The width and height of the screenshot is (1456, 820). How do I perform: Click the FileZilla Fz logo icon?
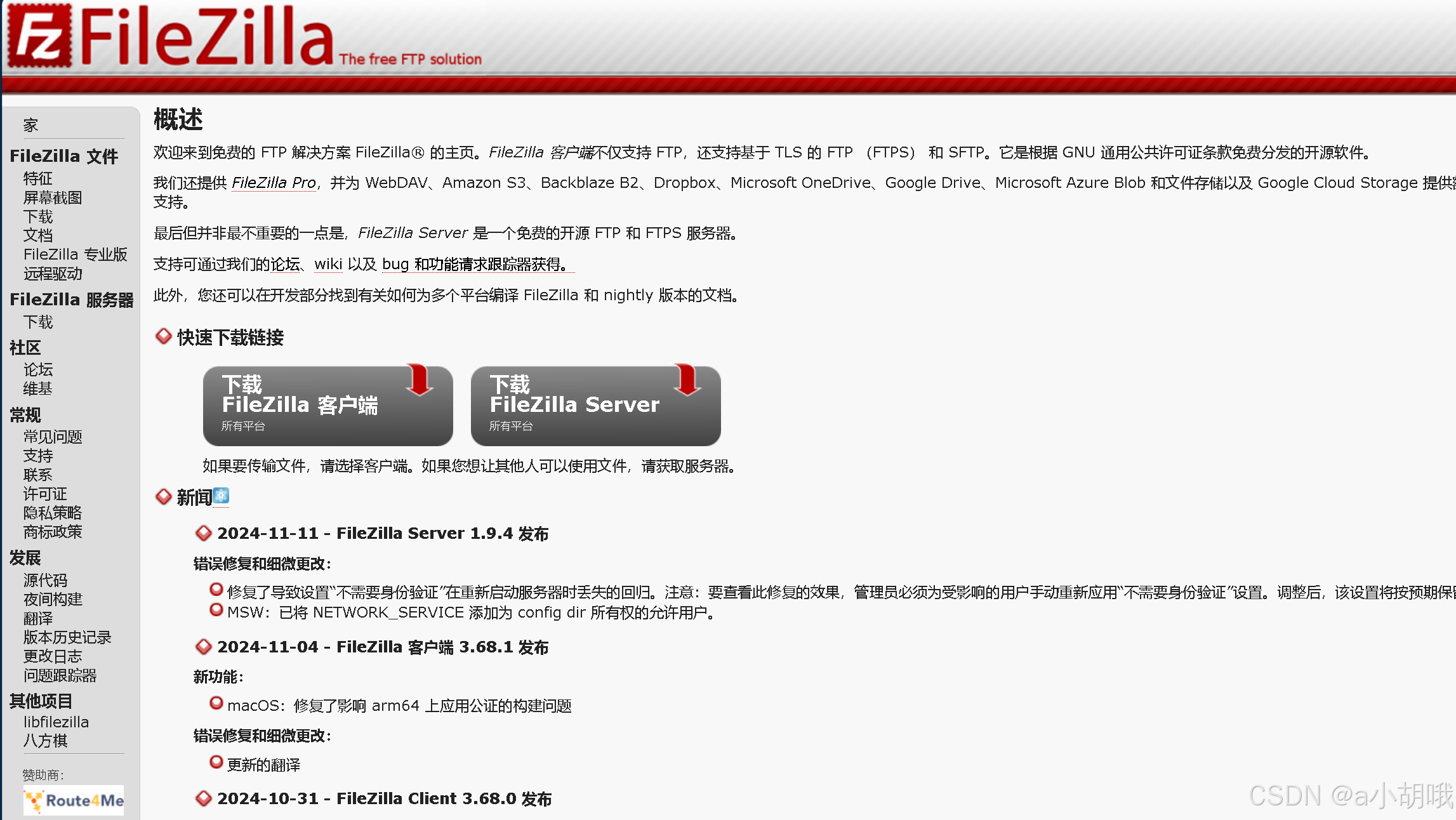click(x=39, y=36)
